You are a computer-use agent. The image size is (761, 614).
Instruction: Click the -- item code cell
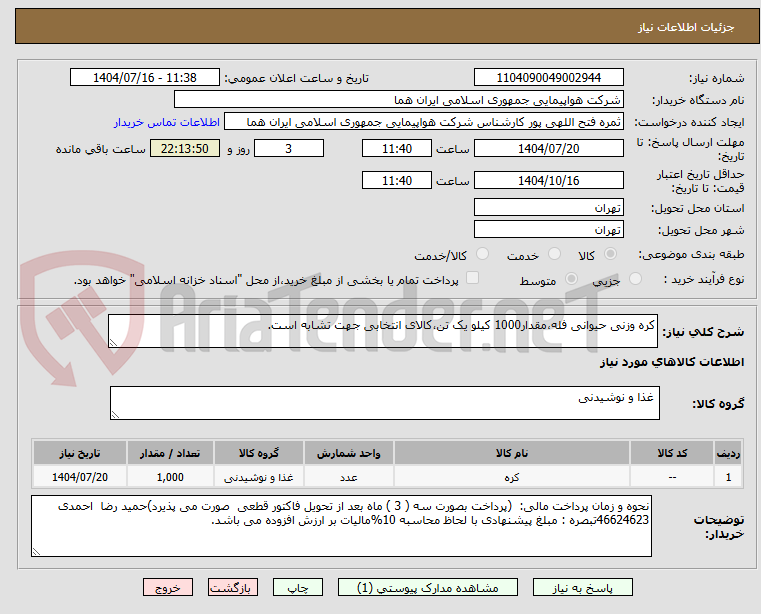click(x=672, y=477)
